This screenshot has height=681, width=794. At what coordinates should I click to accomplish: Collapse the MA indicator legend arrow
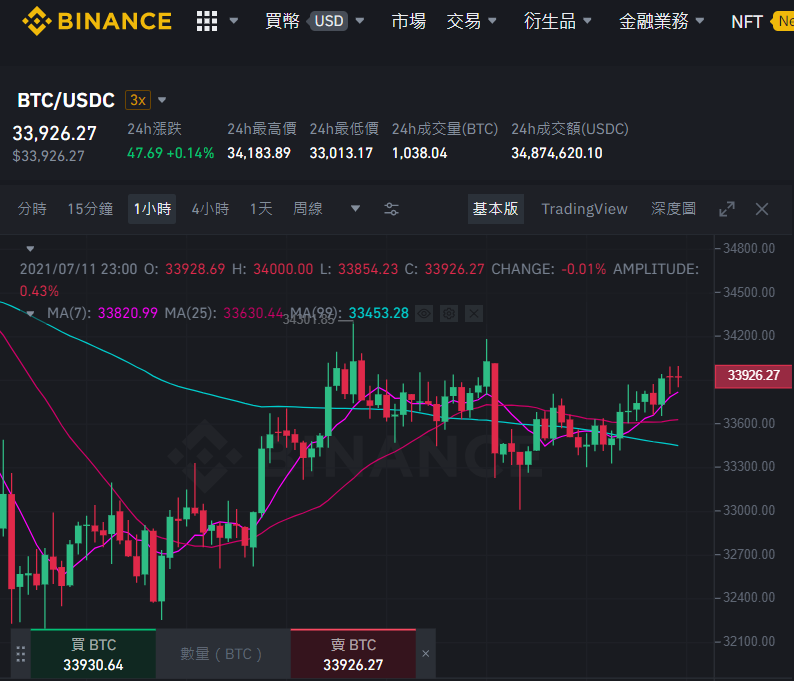point(30,313)
